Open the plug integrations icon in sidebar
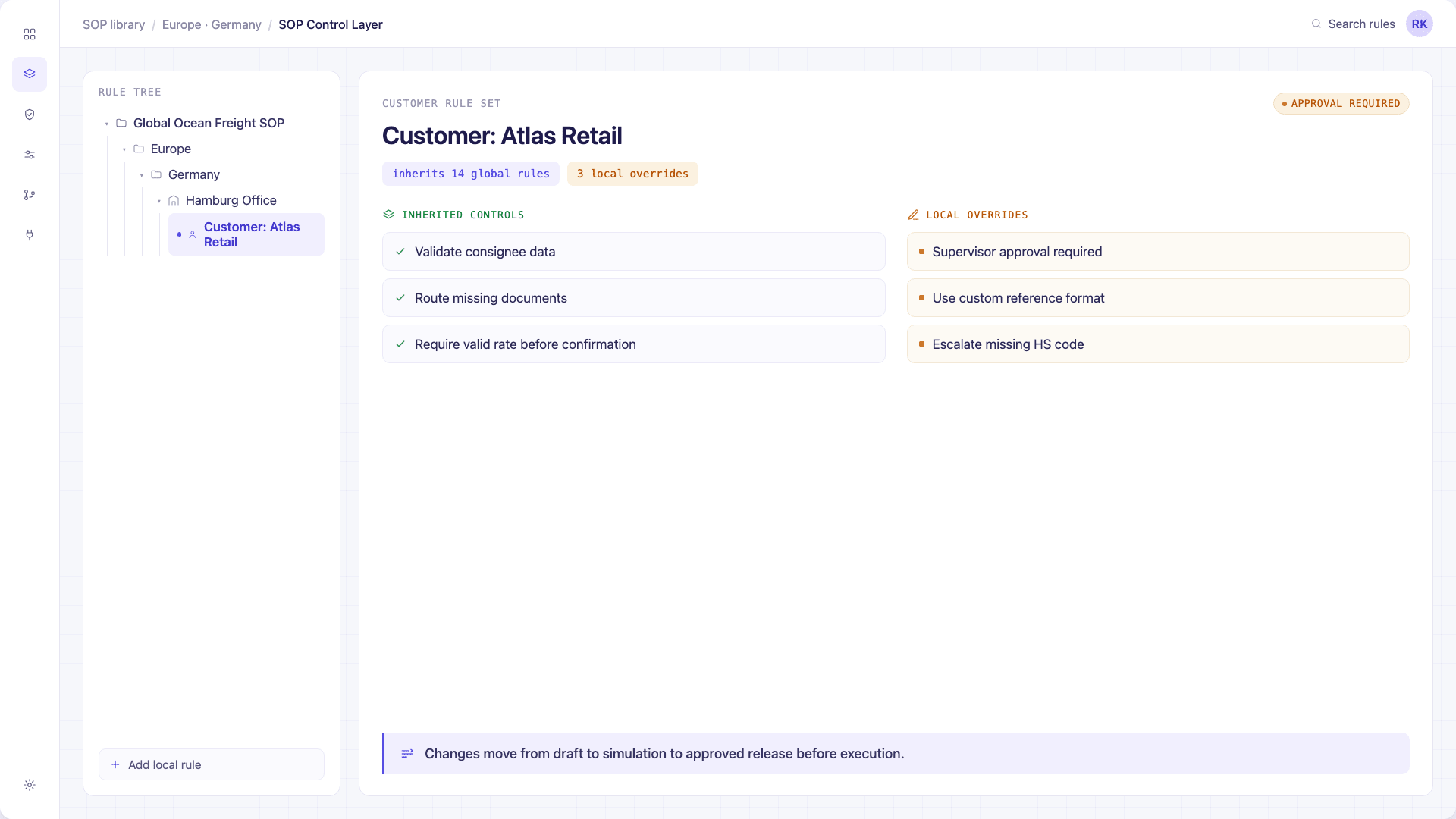 point(30,235)
